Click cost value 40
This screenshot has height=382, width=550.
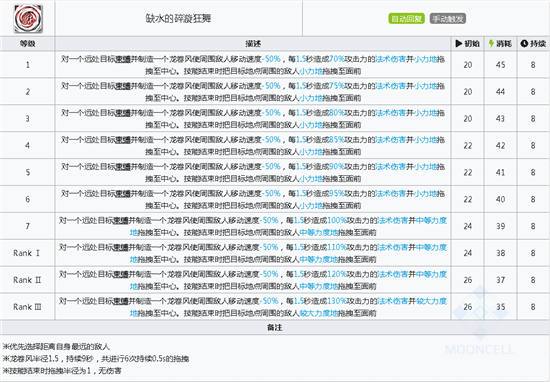[x=501, y=199]
